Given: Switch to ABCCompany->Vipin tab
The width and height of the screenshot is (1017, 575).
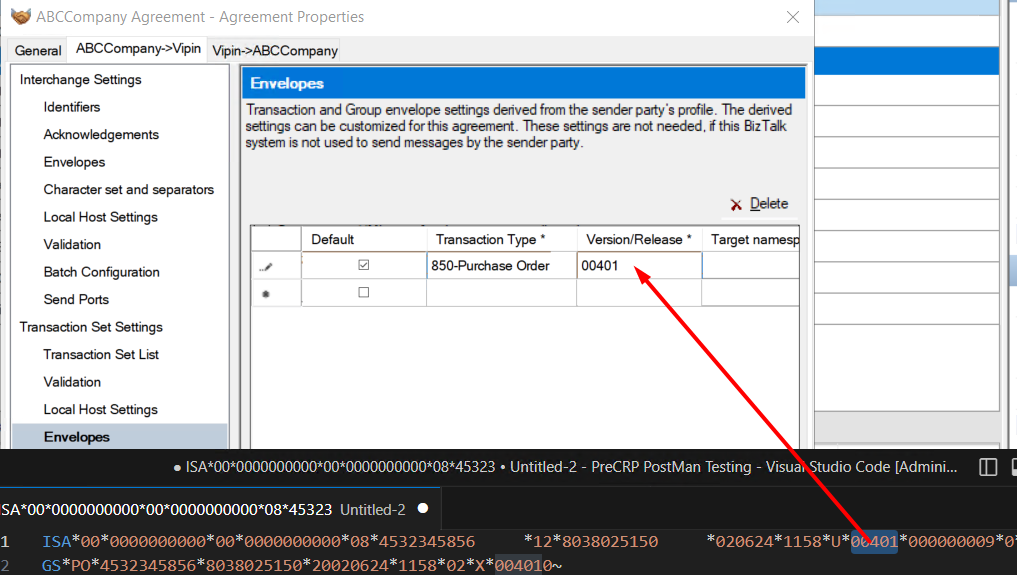Looking at the screenshot, I should pyautogui.click(x=138, y=49).
